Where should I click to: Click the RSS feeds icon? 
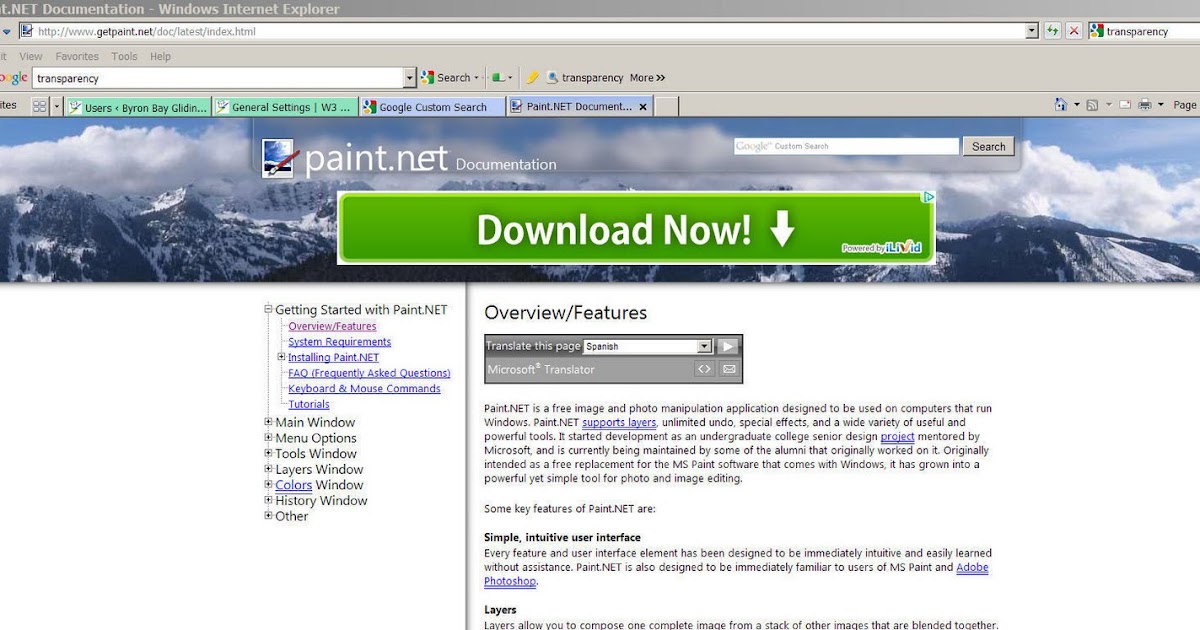click(1092, 105)
